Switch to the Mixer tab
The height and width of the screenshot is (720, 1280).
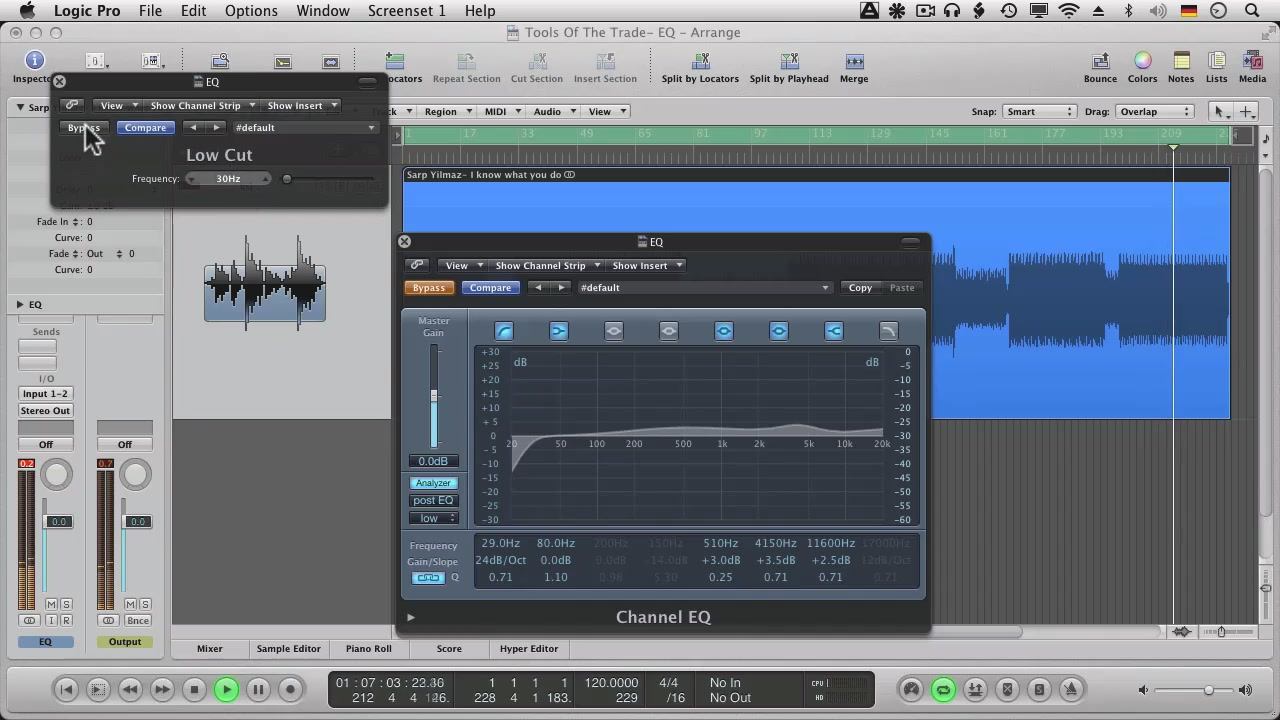pyautogui.click(x=210, y=649)
